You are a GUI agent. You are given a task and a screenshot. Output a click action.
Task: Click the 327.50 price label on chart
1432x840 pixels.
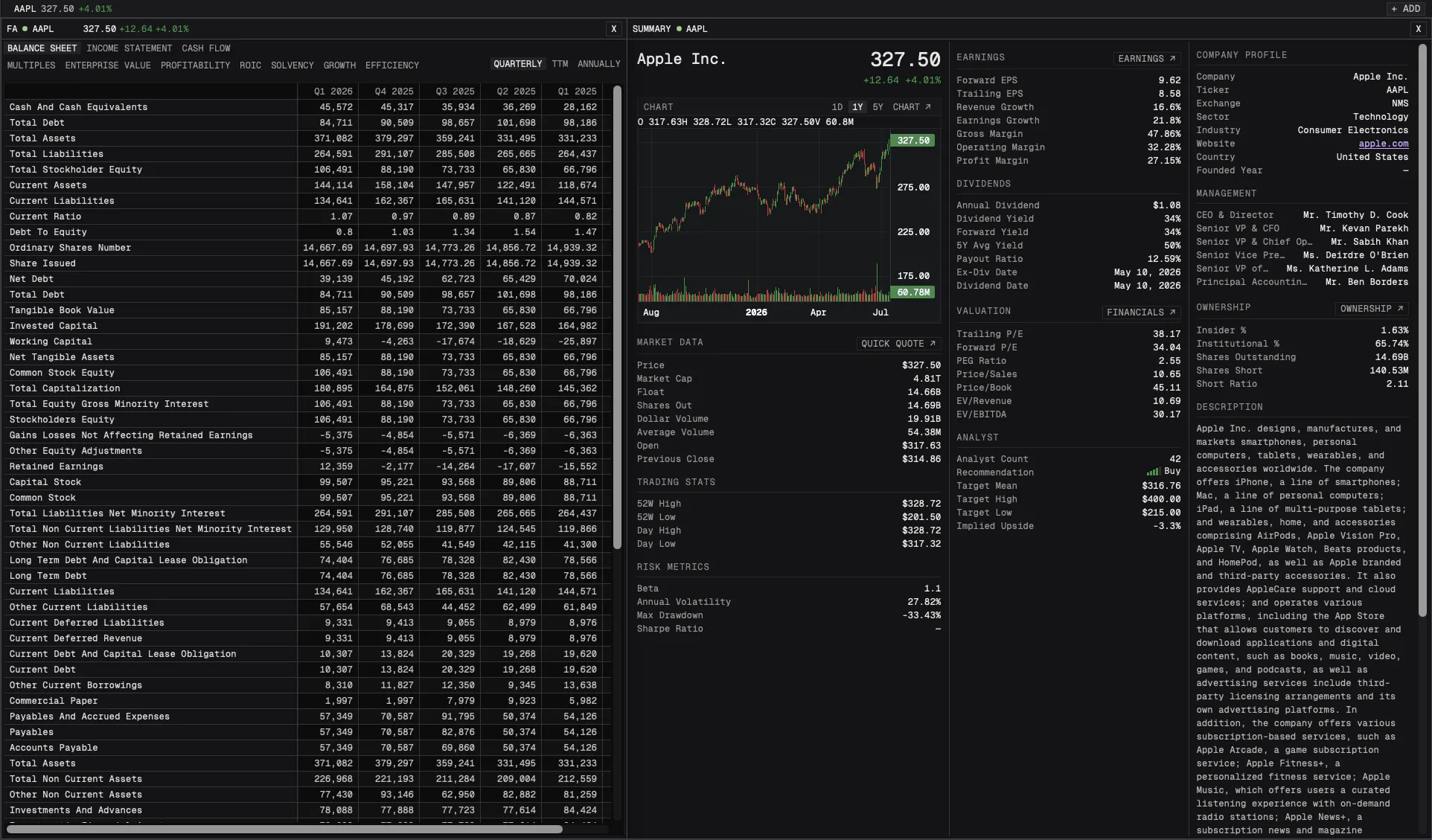pos(912,141)
